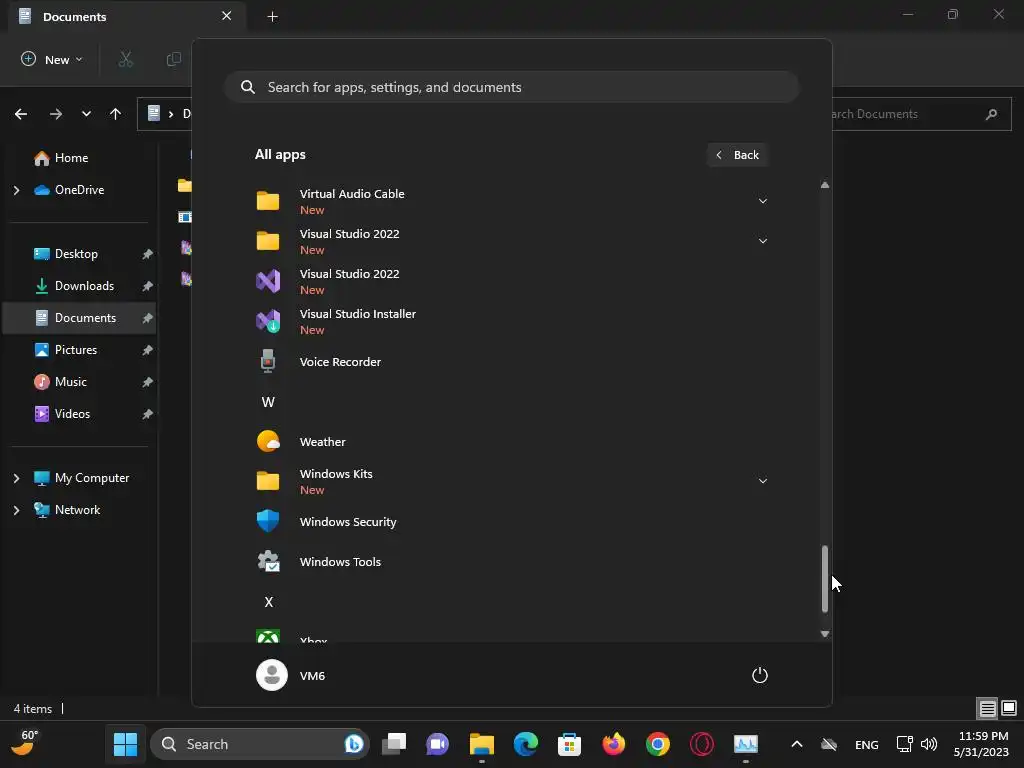Expand the Virtual Audio Cable folder
This screenshot has height=768, width=1024.
762,201
